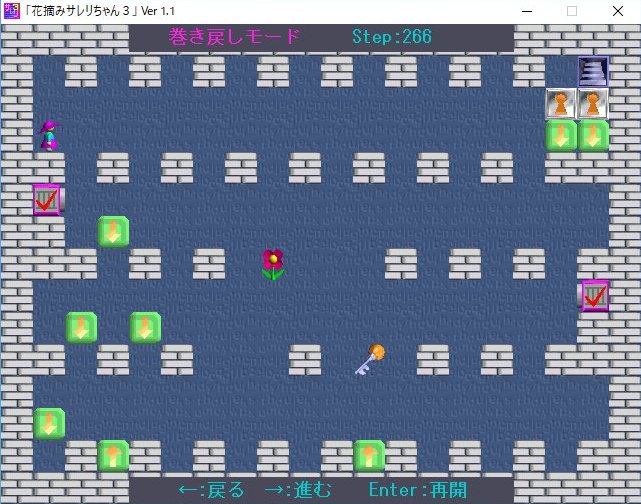Click Enter:再開 to resume the game
The image size is (641, 504).
[x=417, y=490]
